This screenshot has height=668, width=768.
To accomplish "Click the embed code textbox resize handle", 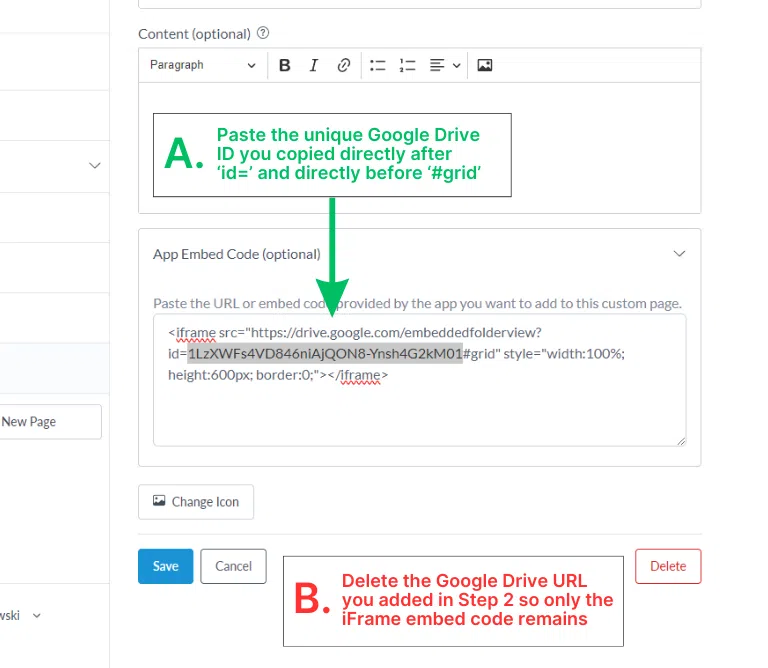I will pyautogui.click(x=681, y=440).
